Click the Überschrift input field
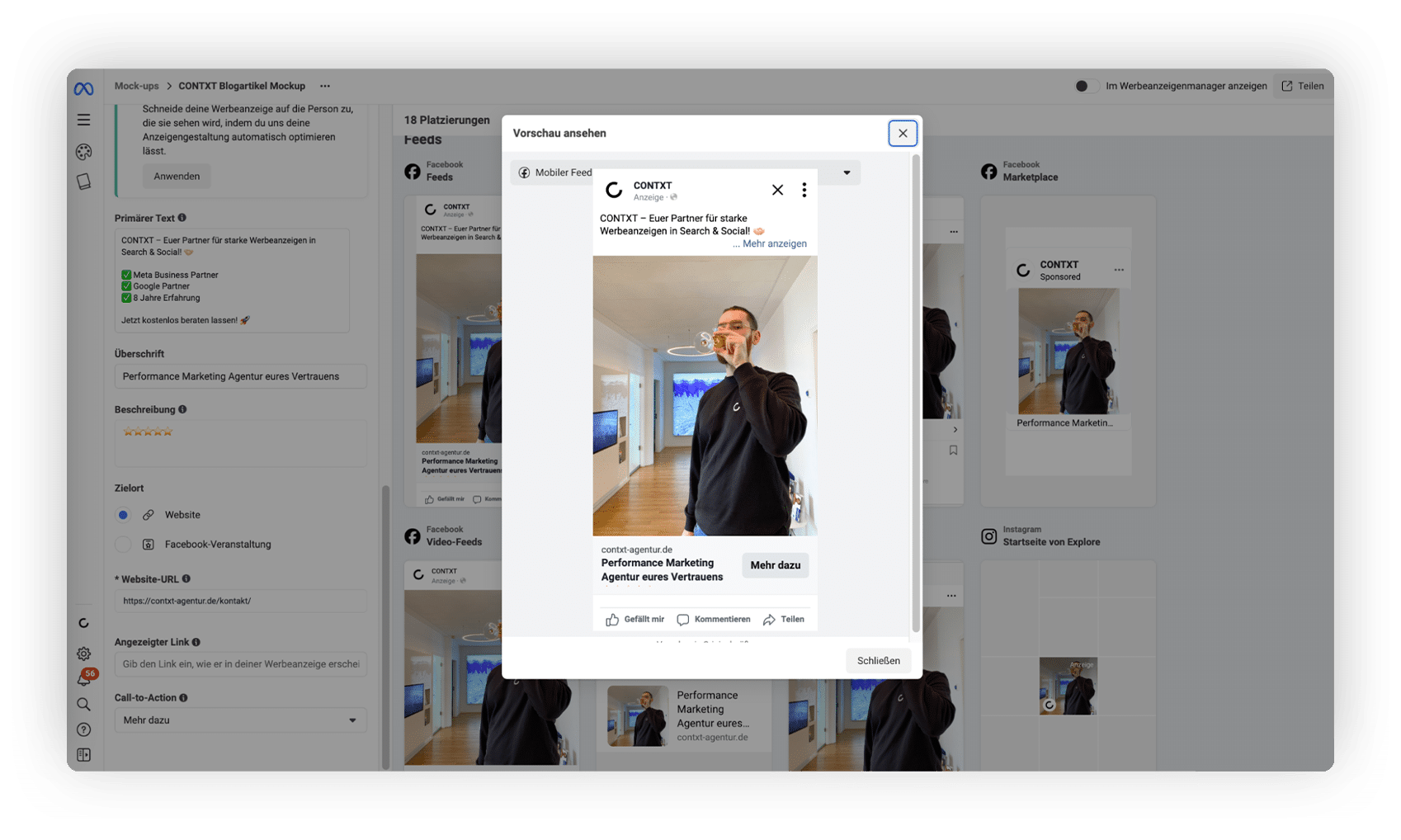The height and width of the screenshot is (840, 1401). click(x=240, y=376)
